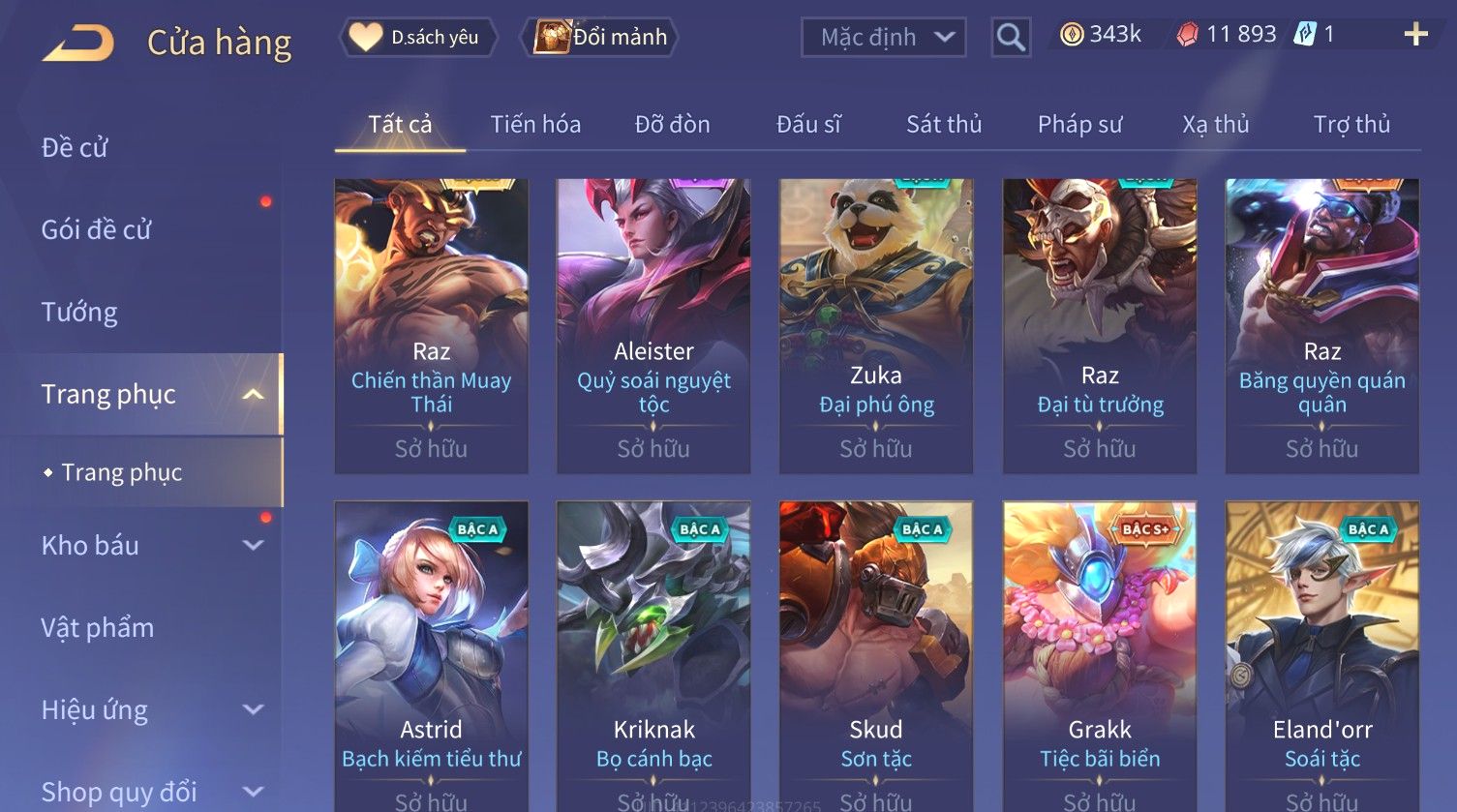Screen dimensions: 1457x812
Task: Open Đổi mảnh chest exchange
Action: tap(600, 38)
